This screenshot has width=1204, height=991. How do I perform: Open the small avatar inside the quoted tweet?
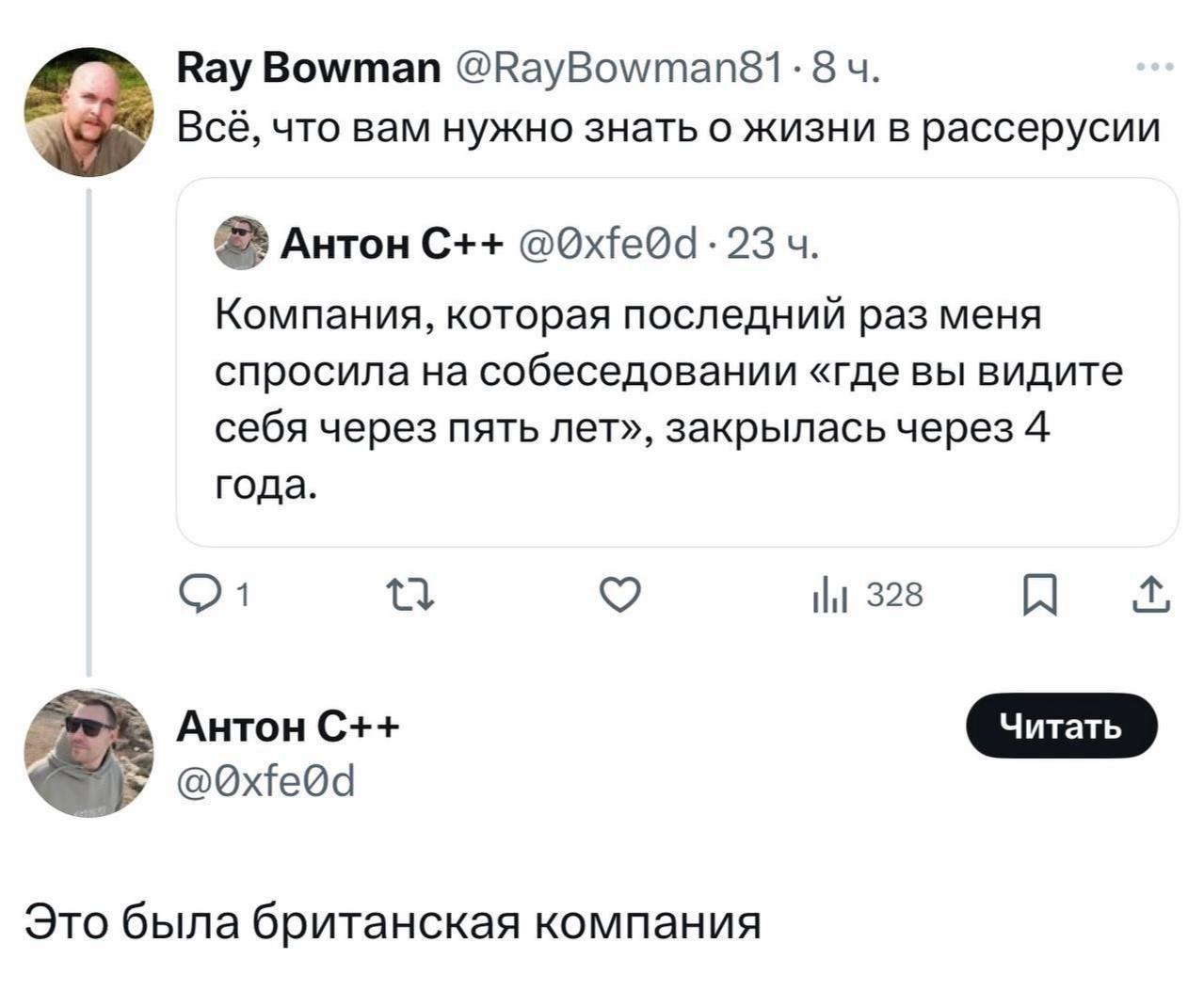point(241,243)
